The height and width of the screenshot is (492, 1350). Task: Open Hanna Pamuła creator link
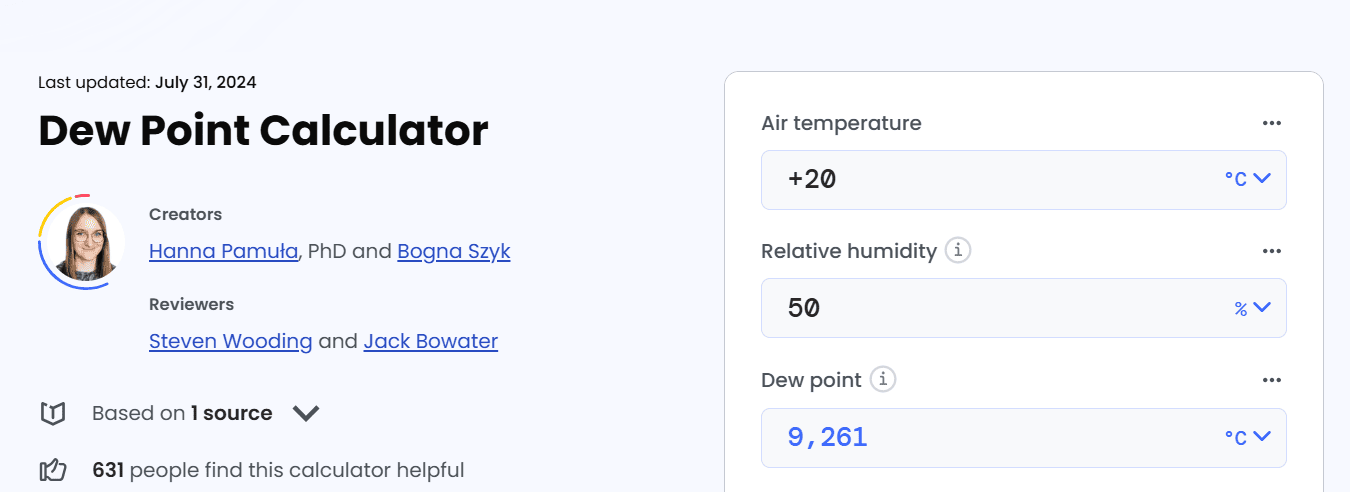point(223,251)
